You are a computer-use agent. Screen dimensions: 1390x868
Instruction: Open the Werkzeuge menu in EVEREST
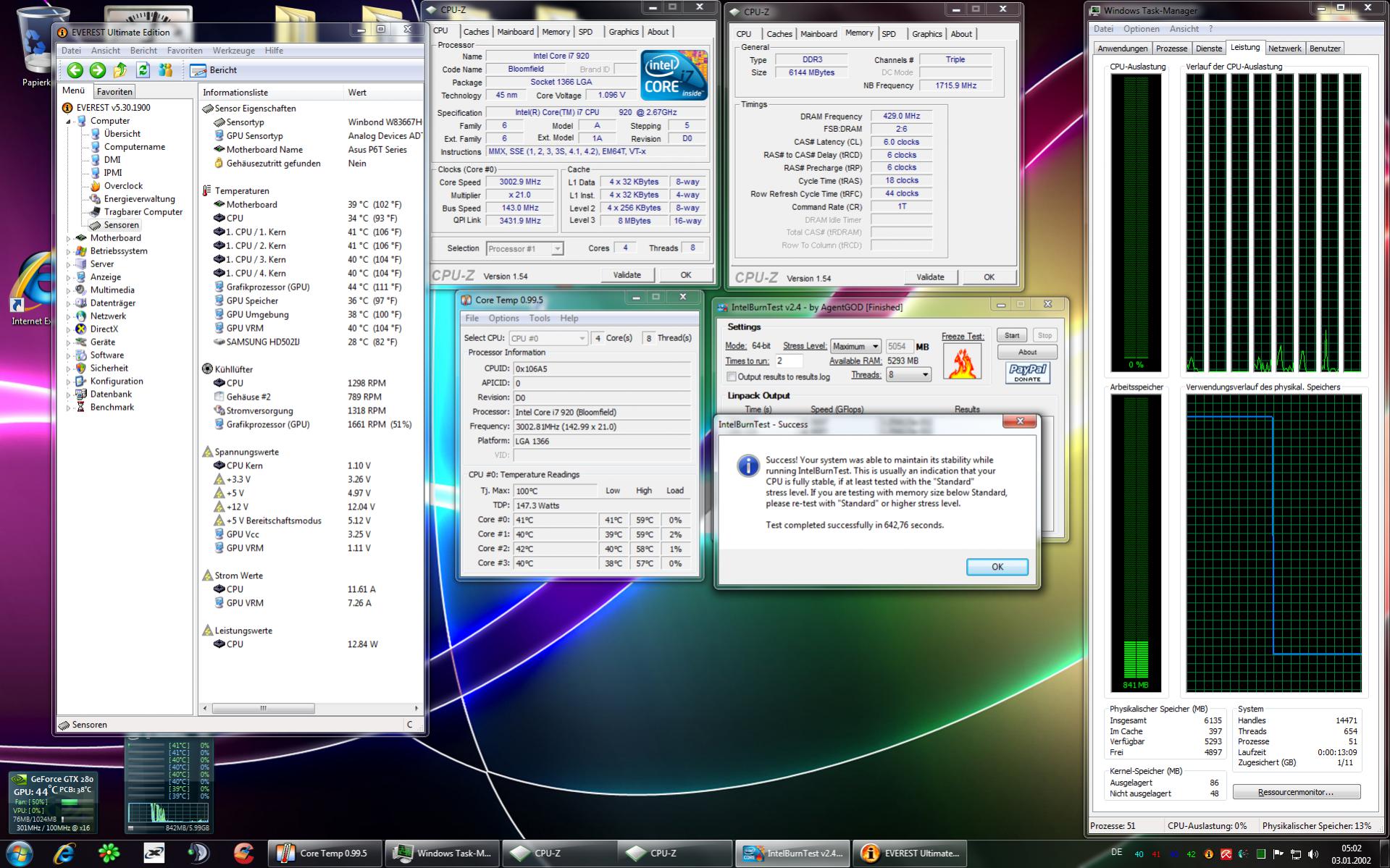pos(233,51)
